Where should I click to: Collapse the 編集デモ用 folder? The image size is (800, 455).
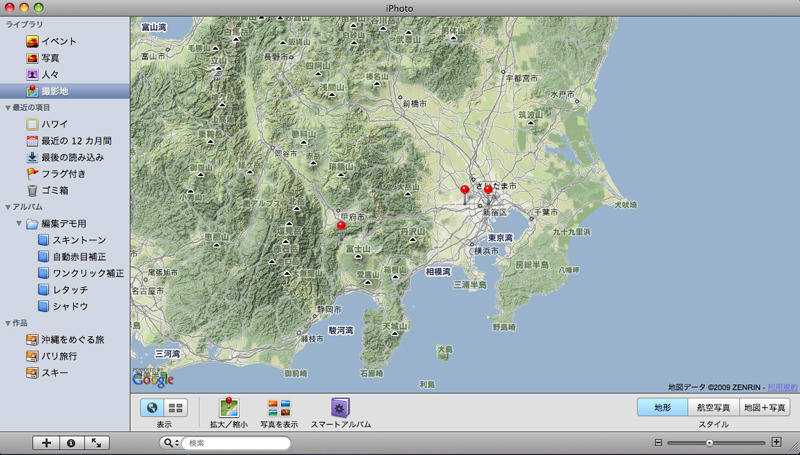[x=19, y=223]
